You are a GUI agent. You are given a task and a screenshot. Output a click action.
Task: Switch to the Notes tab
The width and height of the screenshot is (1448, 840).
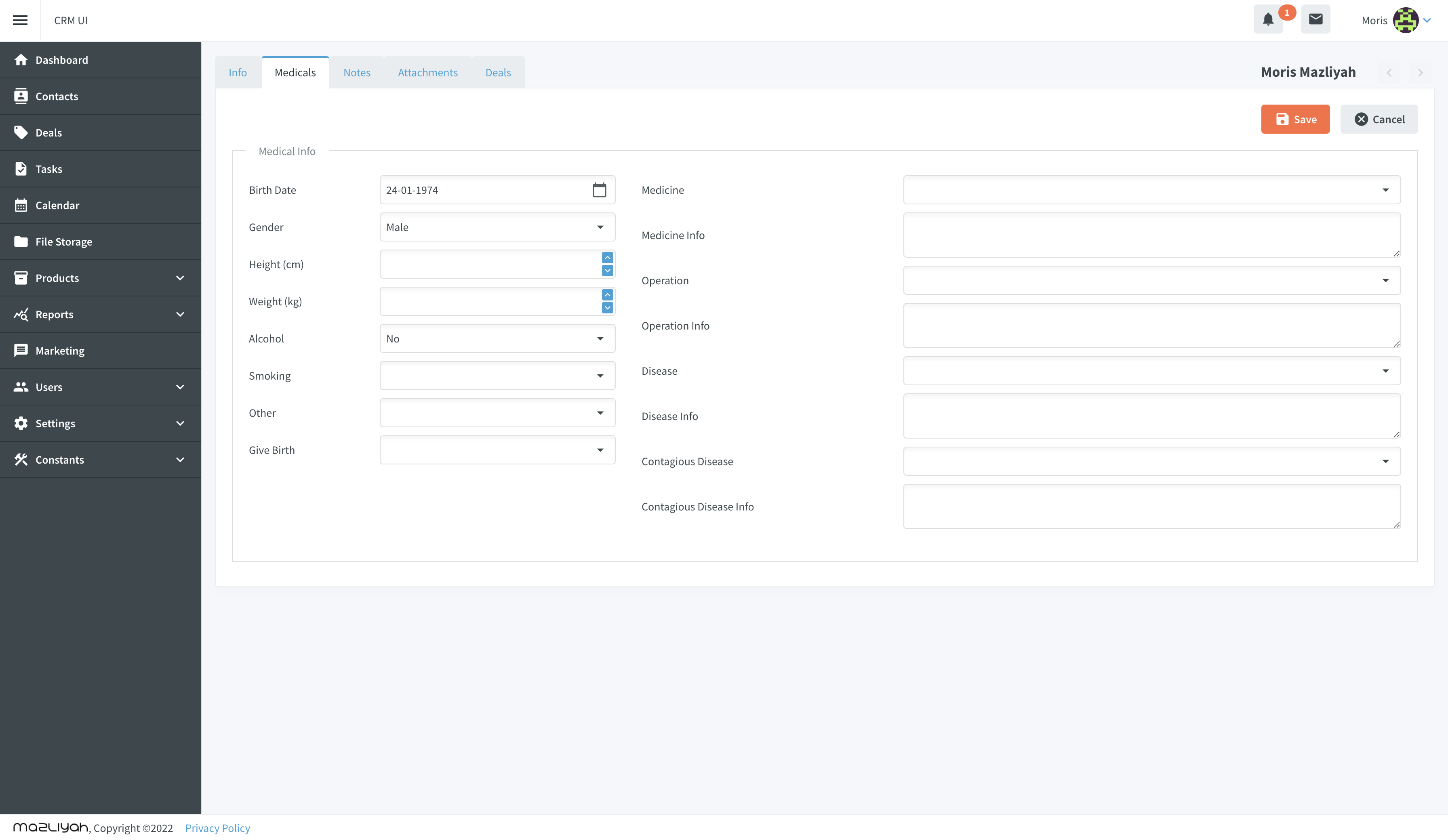(356, 72)
